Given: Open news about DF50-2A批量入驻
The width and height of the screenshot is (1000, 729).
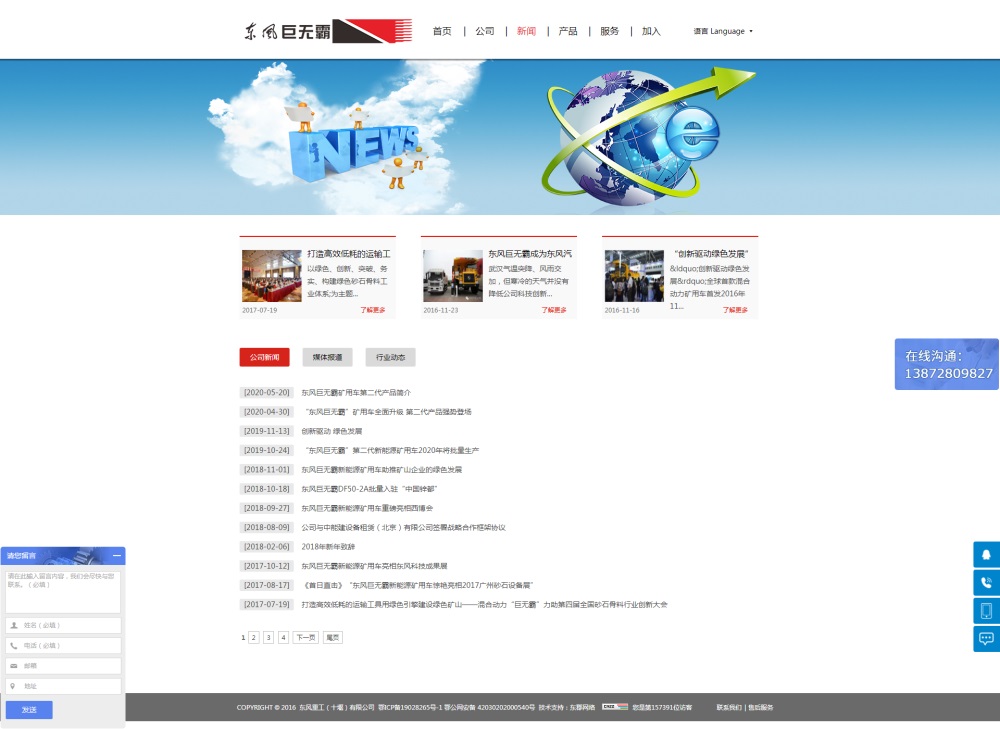Looking at the screenshot, I should click(x=369, y=489).
